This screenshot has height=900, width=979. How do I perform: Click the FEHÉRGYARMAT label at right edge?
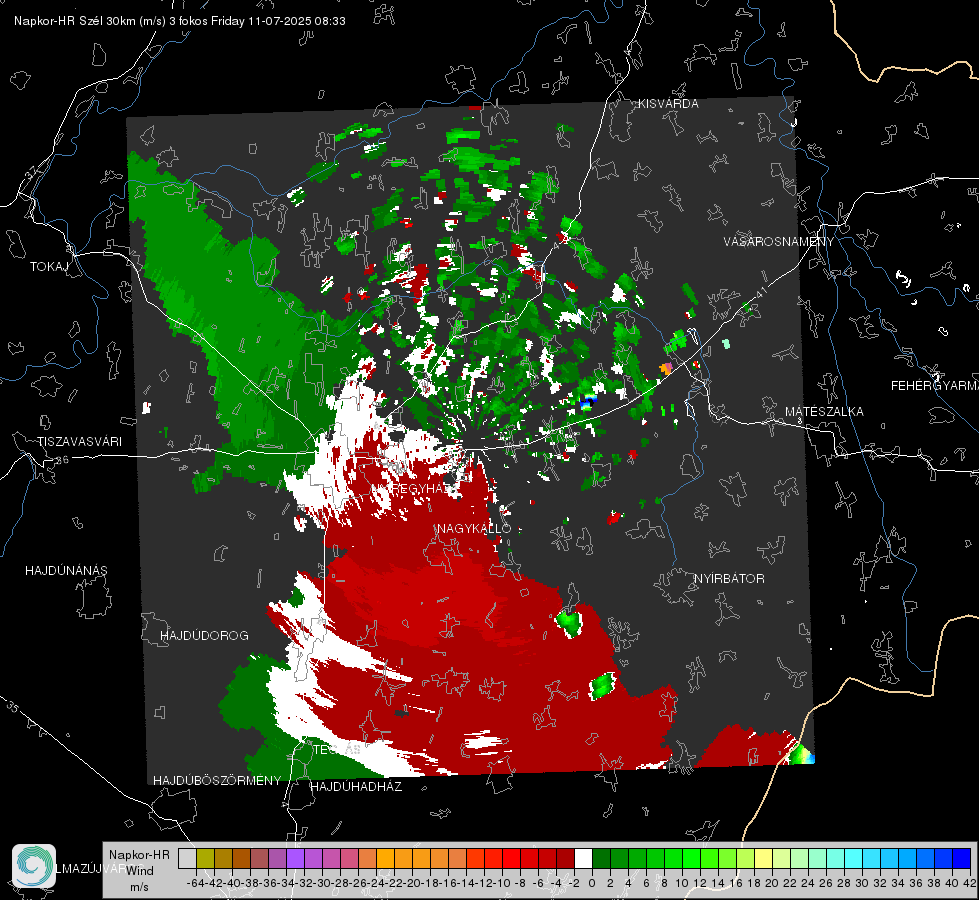pyautogui.click(x=935, y=386)
